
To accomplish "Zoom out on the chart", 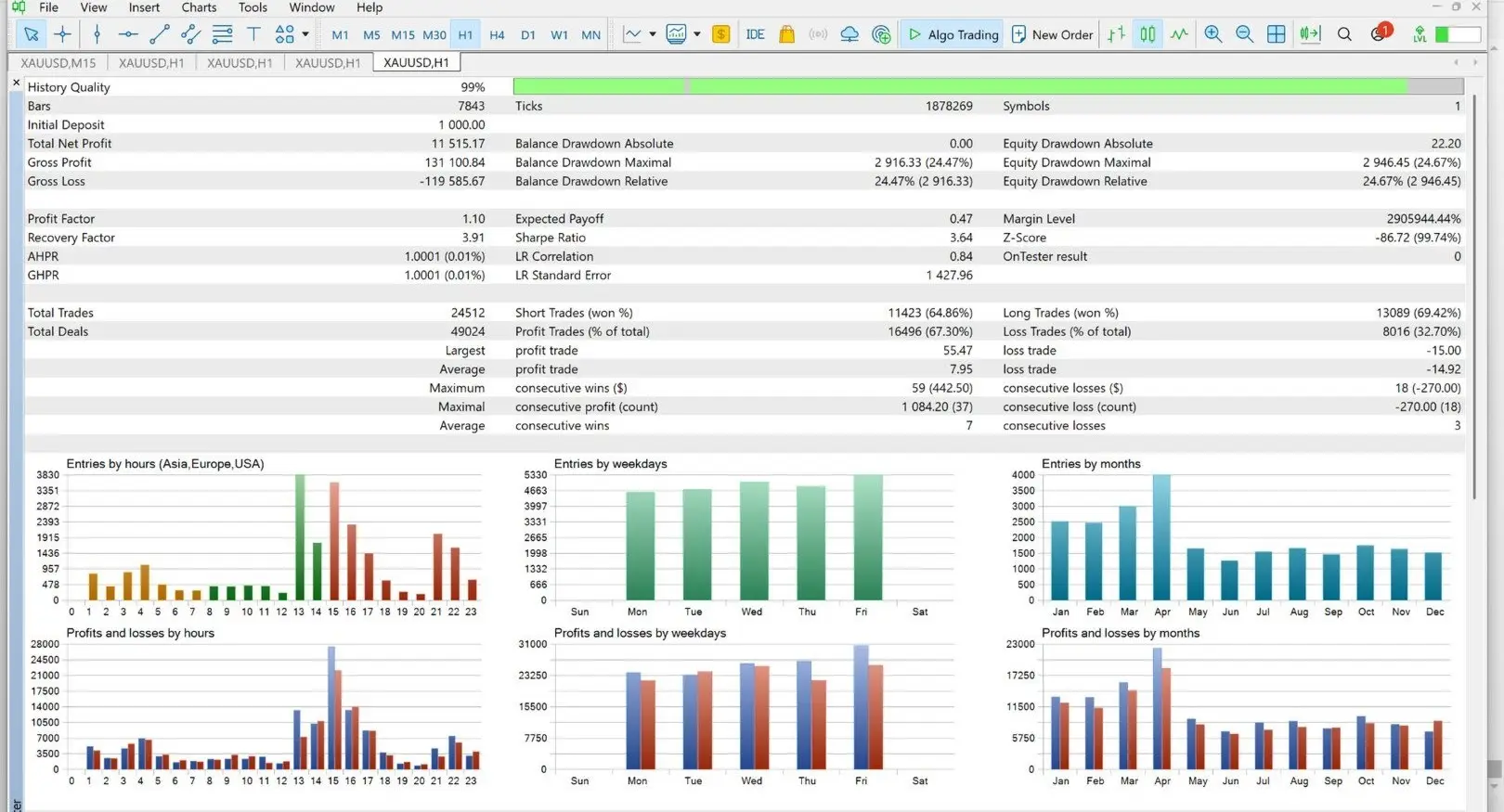I will point(1245,34).
